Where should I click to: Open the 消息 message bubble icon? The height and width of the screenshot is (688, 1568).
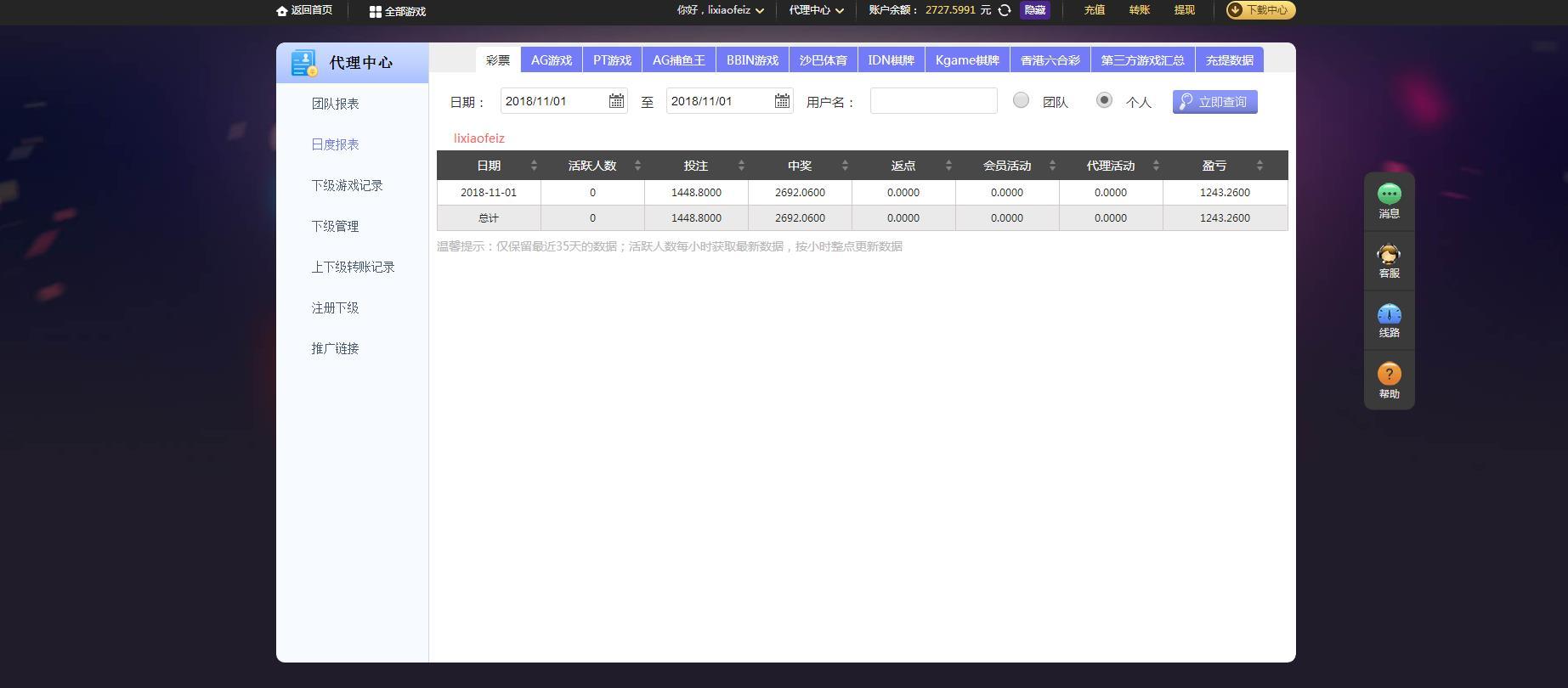pos(1390,194)
